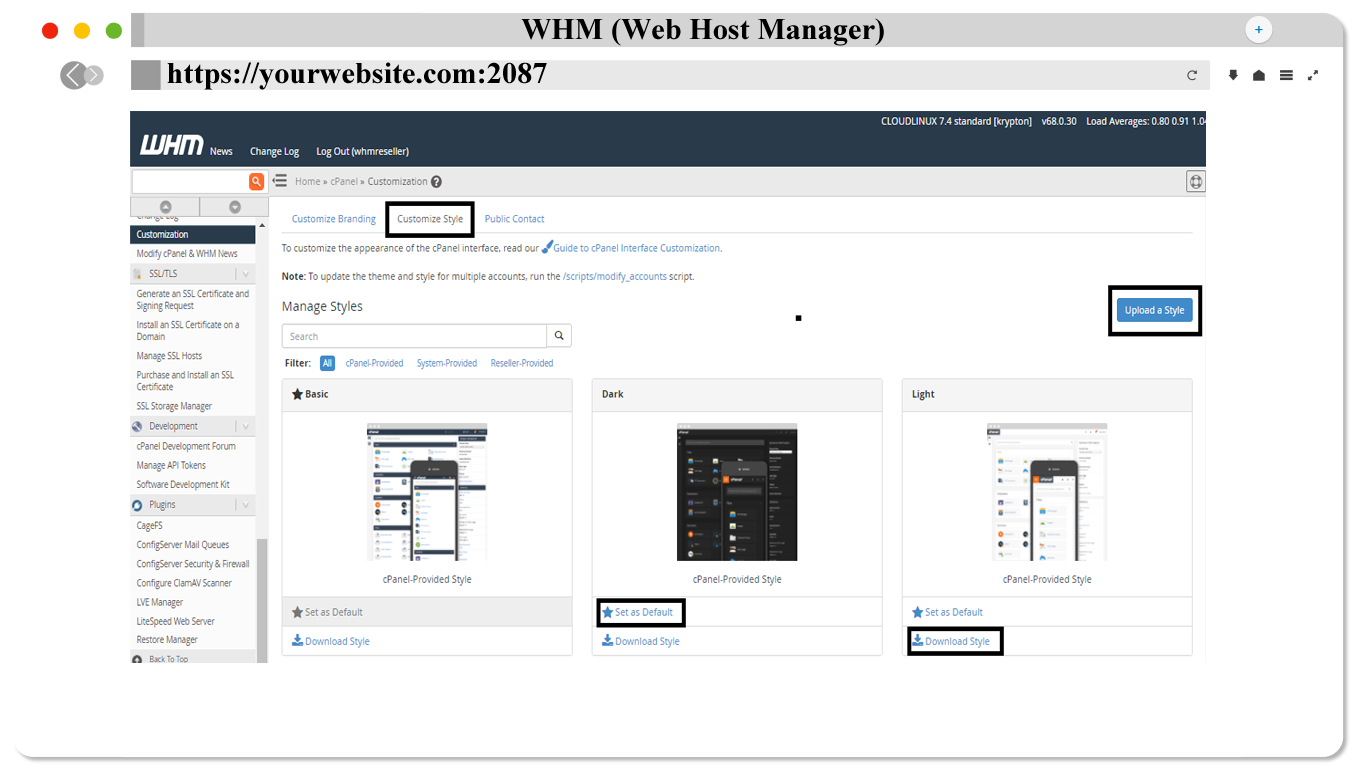Reload the page with the refresh icon
Image resolution: width=1362 pixels, height=769 pixels.
[x=1192, y=75]
